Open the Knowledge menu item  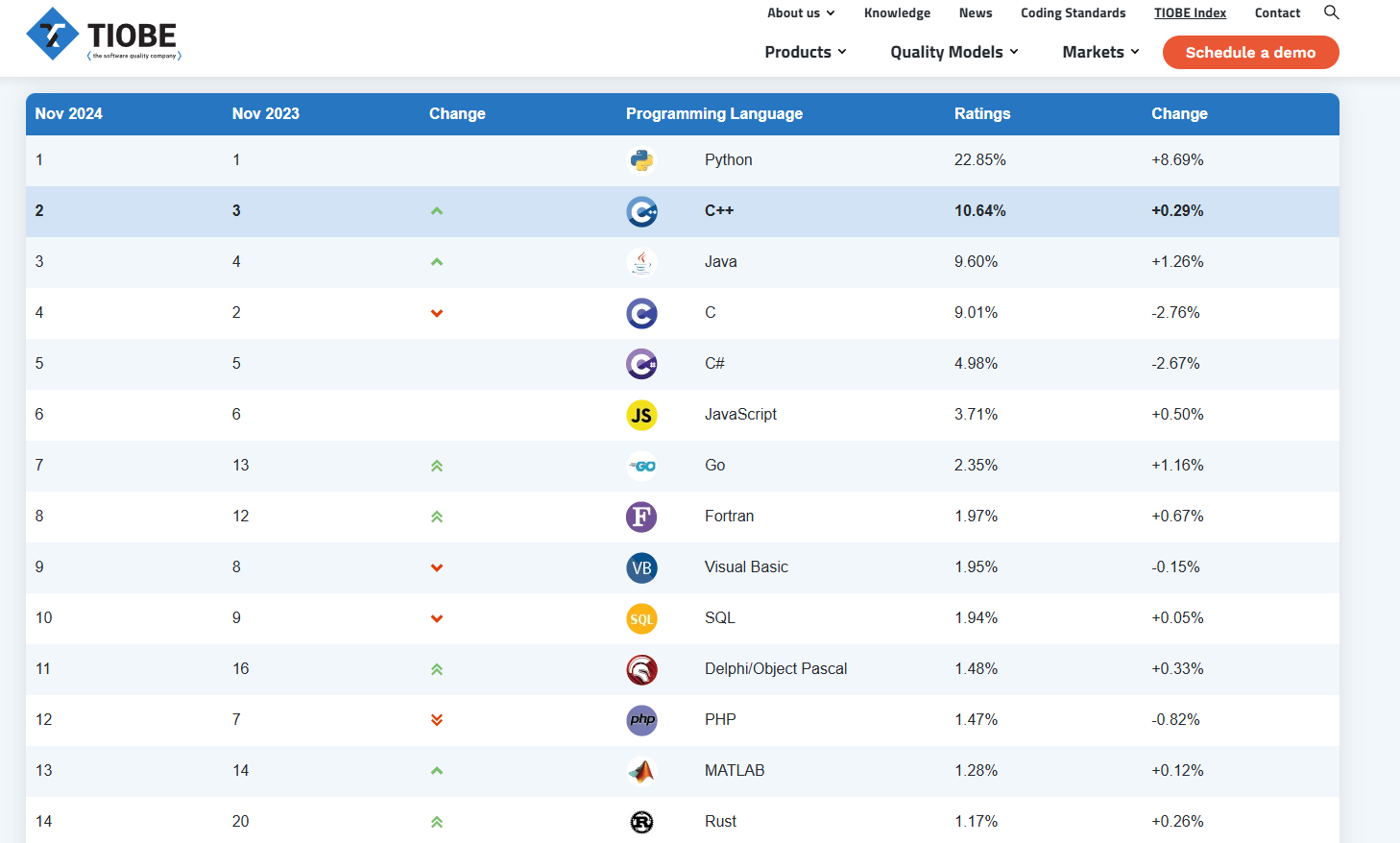[x=897, y=12]
